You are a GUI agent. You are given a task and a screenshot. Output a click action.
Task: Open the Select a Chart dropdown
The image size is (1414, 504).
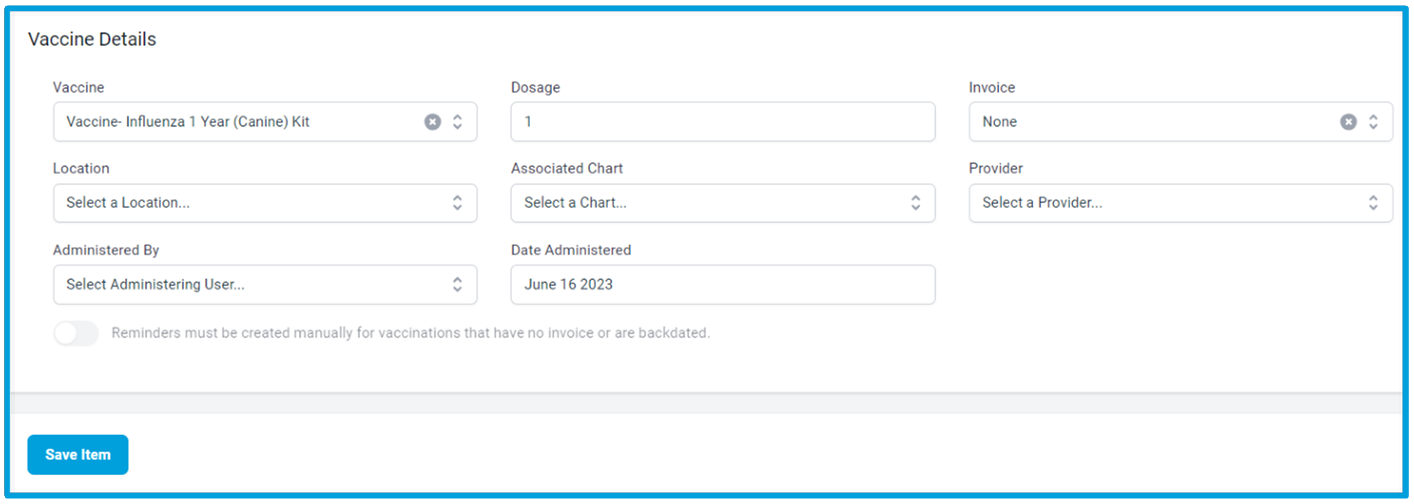point(723,203)
